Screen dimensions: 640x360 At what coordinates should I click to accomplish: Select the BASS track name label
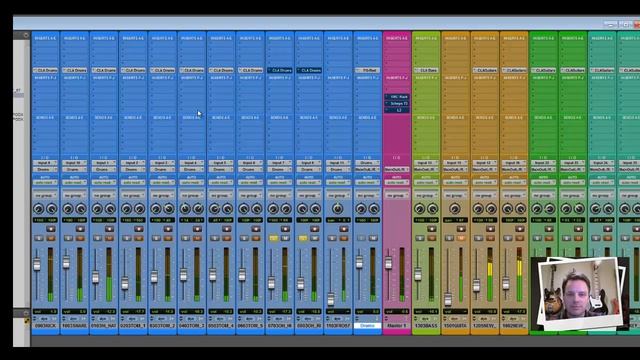426,326
